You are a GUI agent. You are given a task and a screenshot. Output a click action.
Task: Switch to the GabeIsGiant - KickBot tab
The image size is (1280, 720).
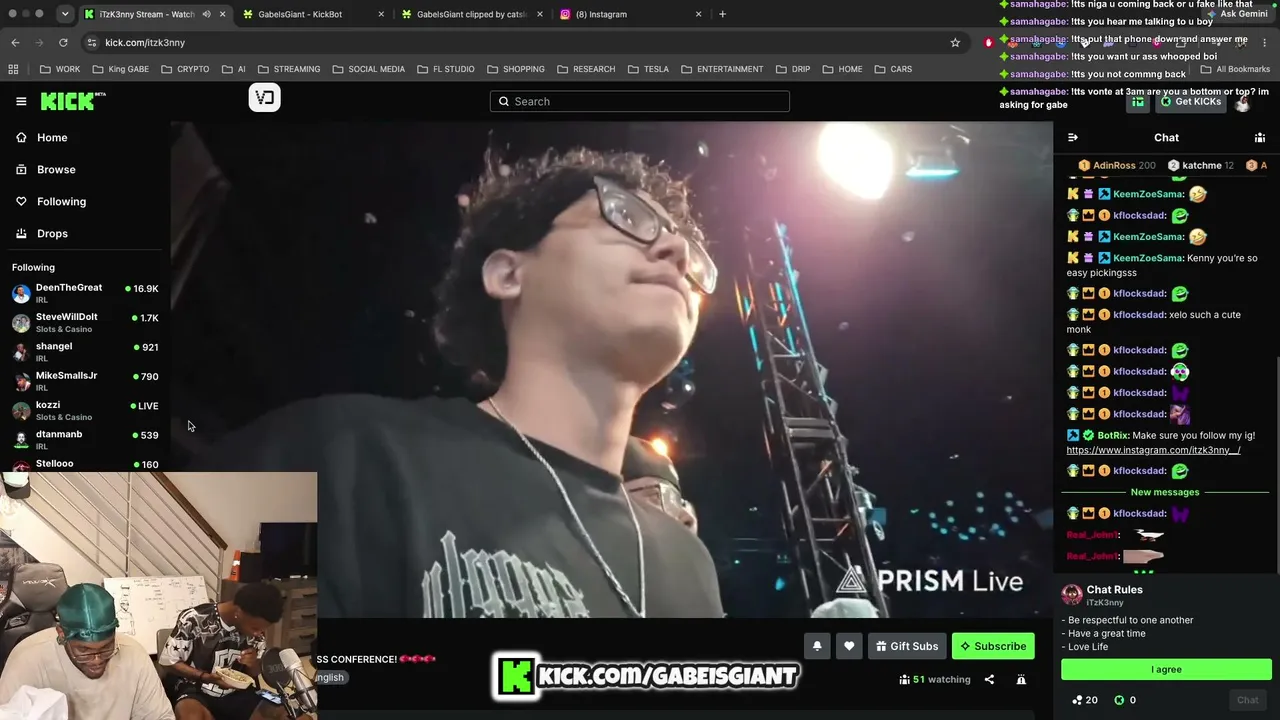pos(310,14)
